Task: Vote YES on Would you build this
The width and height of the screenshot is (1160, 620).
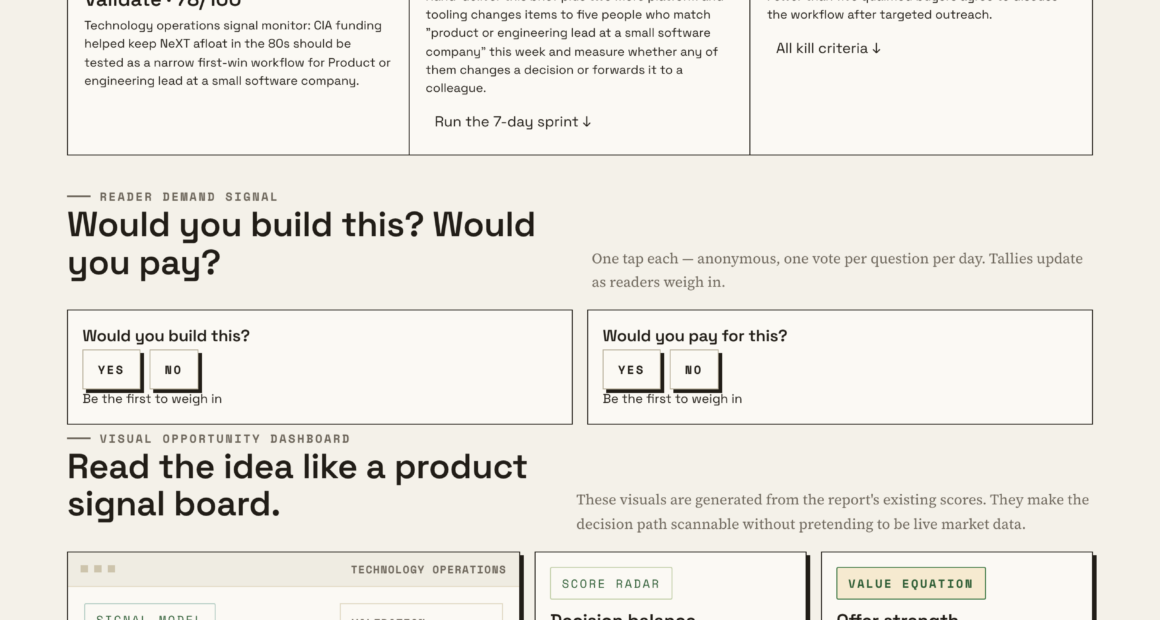Action: click(x=111, y=370)
